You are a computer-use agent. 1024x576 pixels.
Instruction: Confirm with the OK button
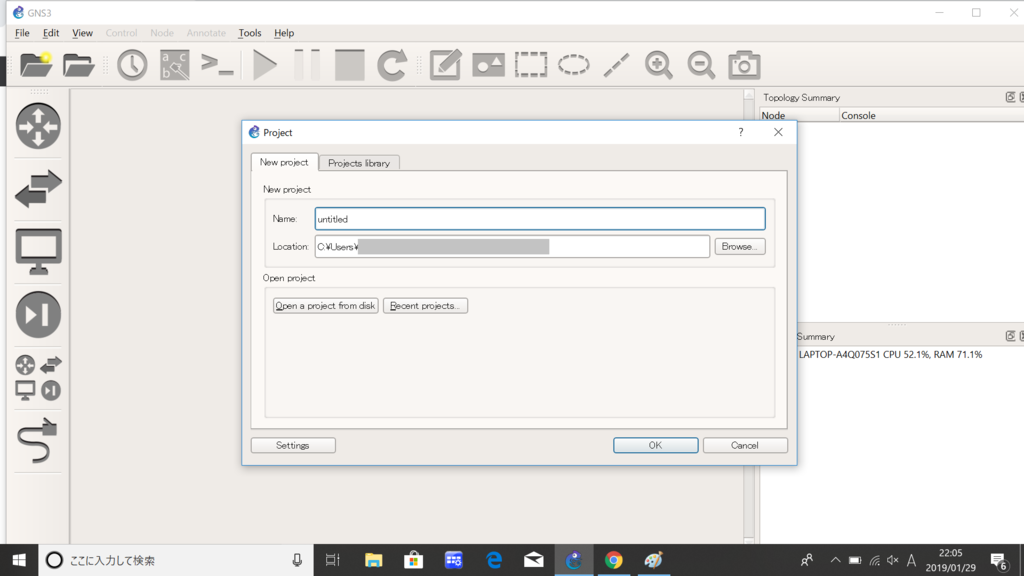coord(655,445)
